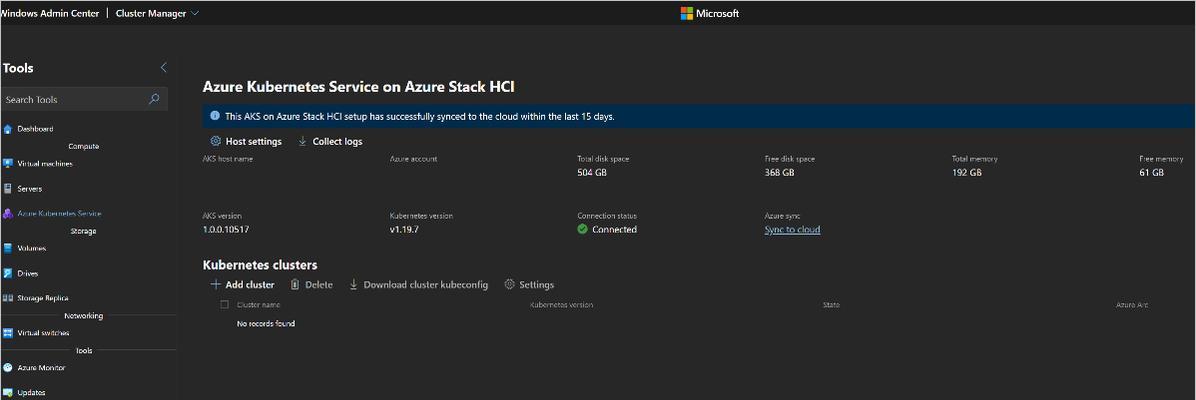Sort by the Kubernetes version column

(x=561, y=305)
